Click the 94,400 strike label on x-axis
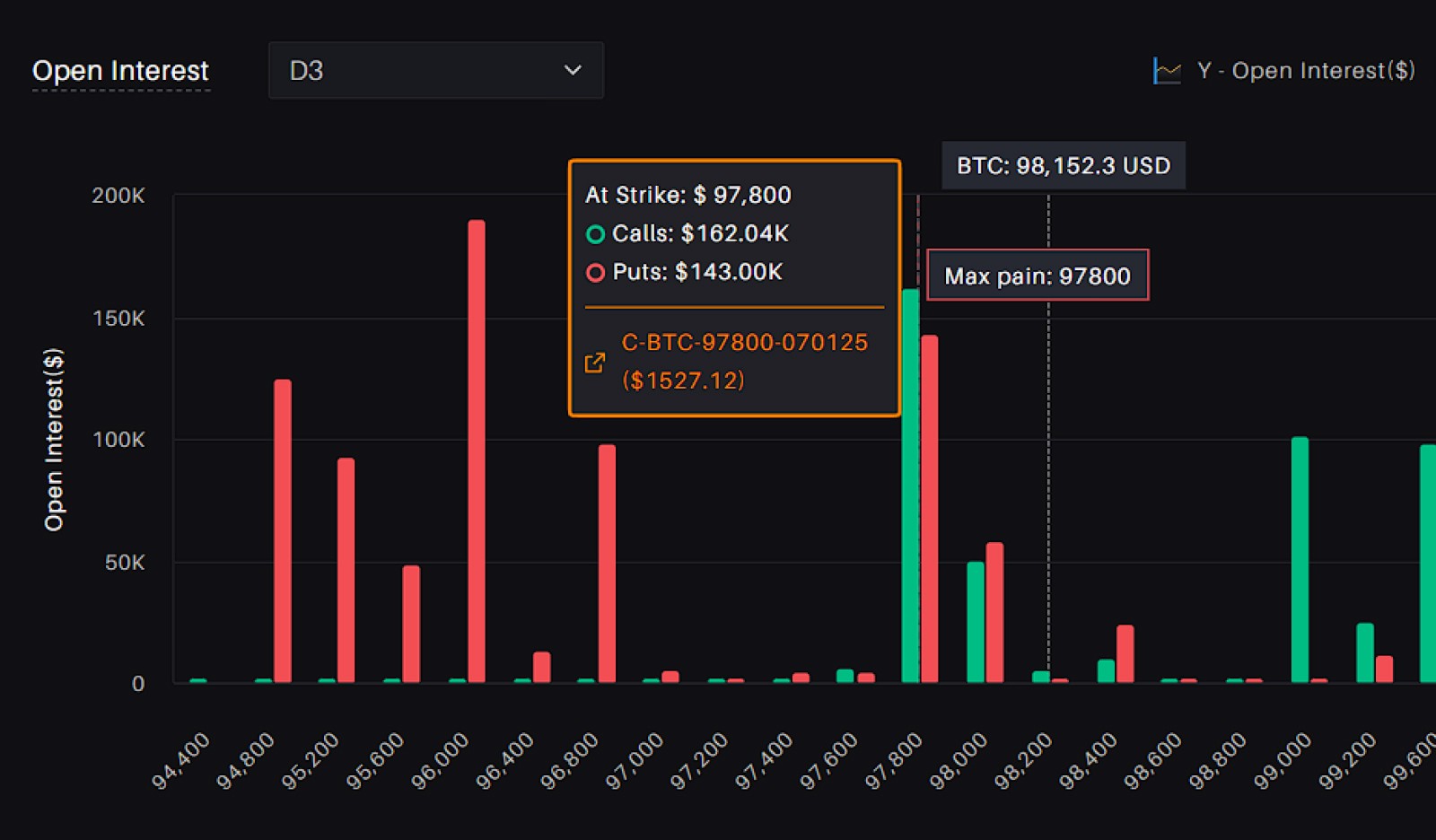Image resolution: width=1436 pixels, height=840 pixels. click(x=180, y=761)
